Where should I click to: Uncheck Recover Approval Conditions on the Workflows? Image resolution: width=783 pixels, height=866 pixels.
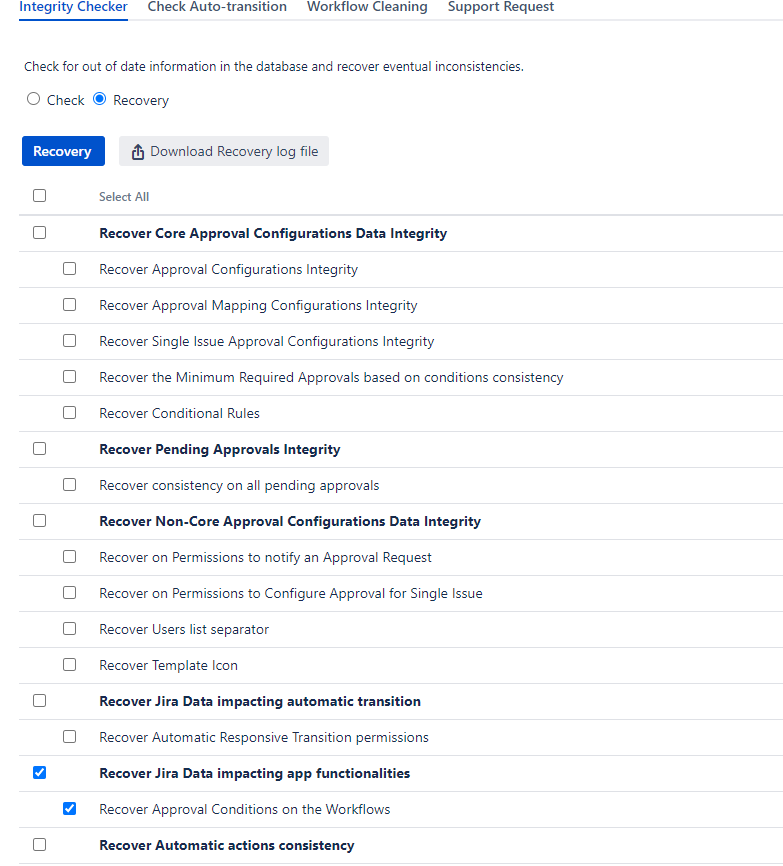(70, 809)
